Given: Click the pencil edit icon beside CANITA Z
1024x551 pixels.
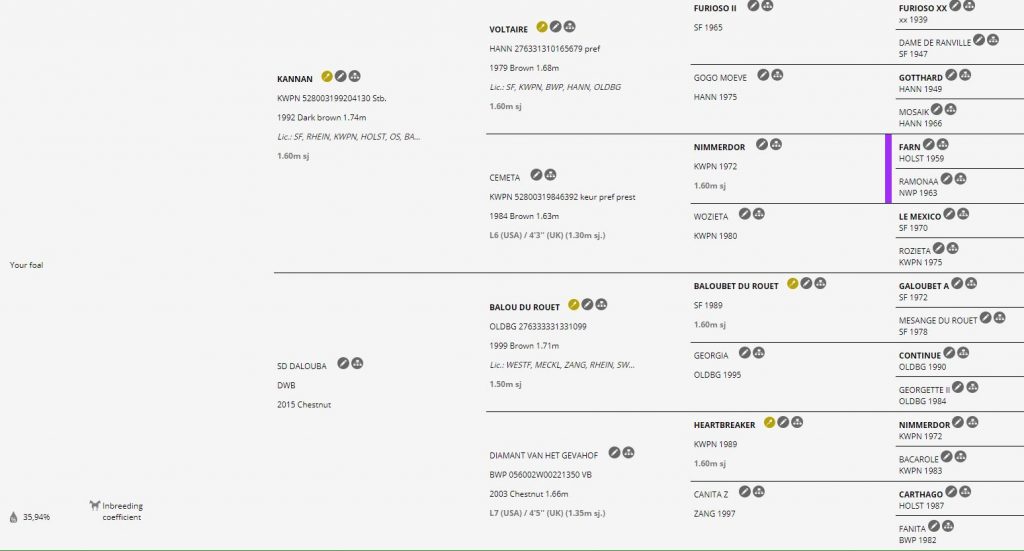Looking at the screenshot, I should (744, 492).
